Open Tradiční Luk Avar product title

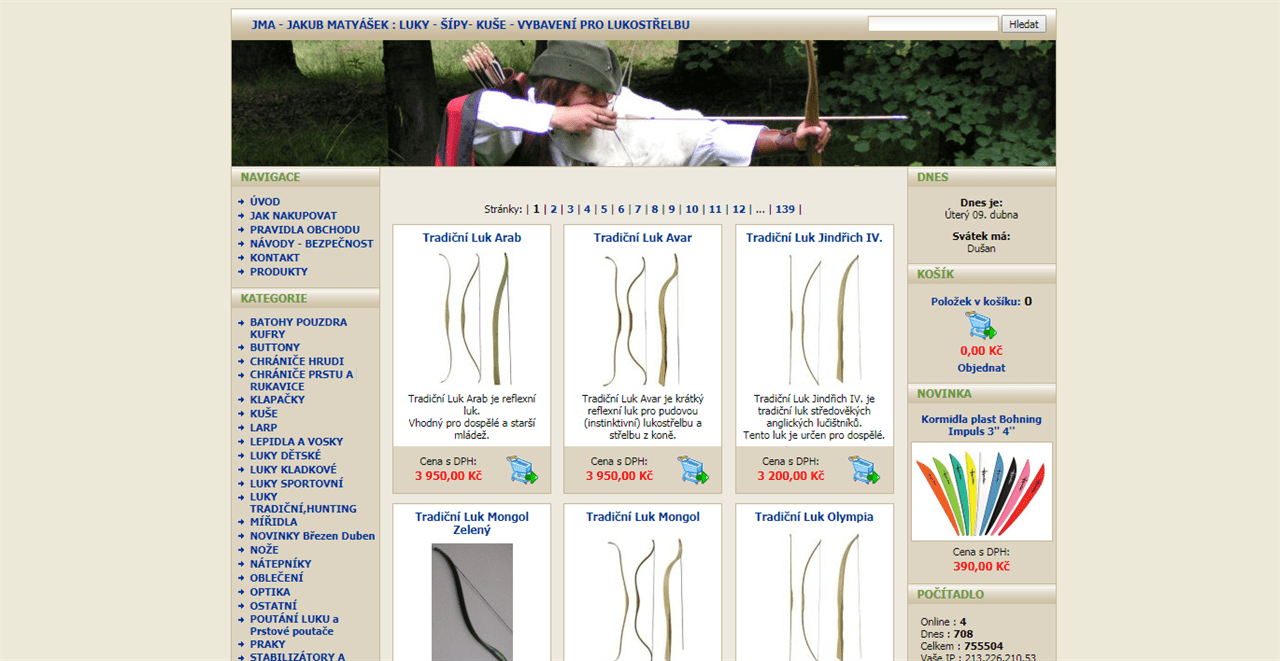(x=643, y=238)
